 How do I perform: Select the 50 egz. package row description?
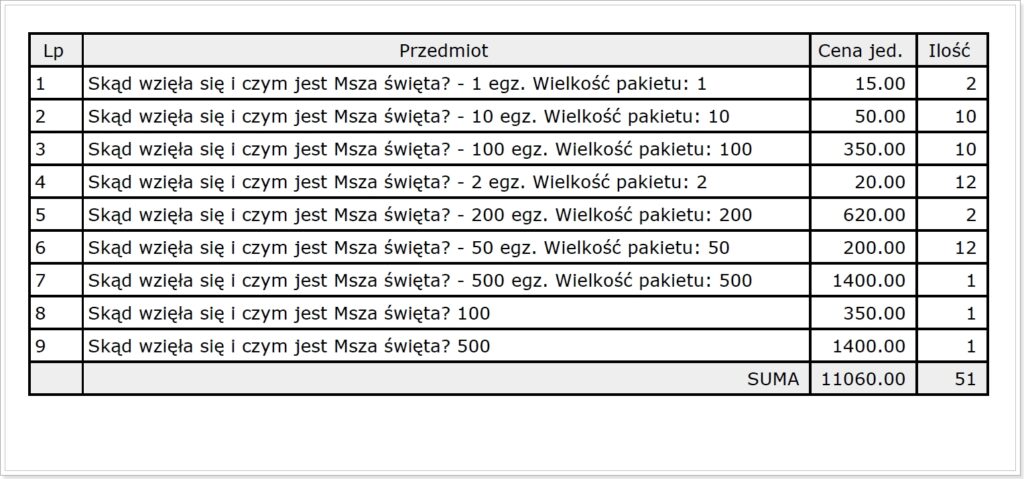[446, 248]
